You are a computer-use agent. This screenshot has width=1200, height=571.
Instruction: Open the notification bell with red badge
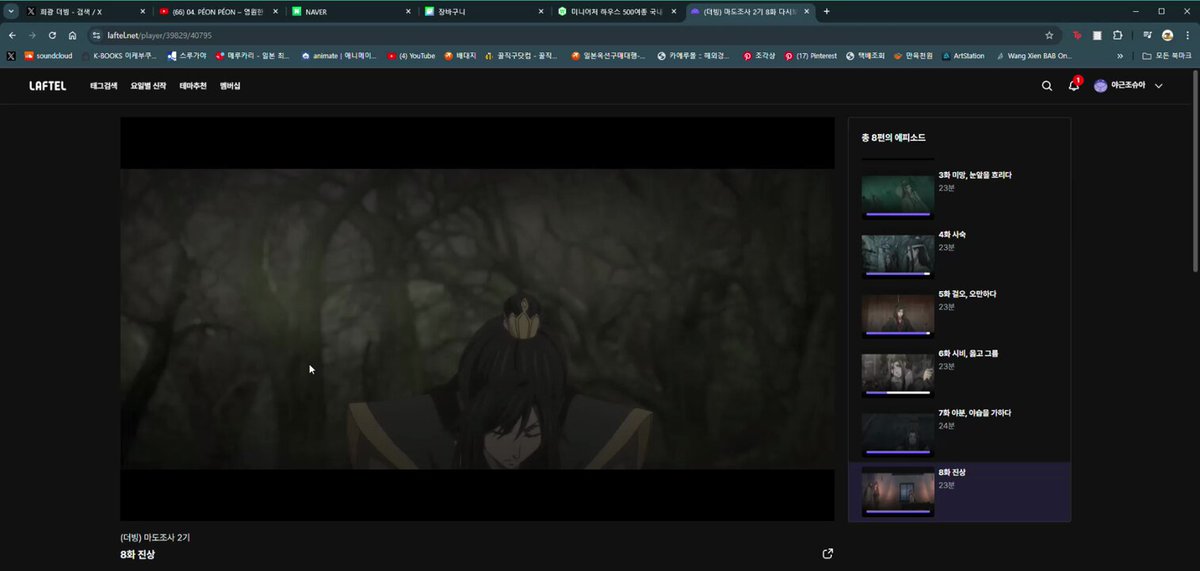point(1074,85)
